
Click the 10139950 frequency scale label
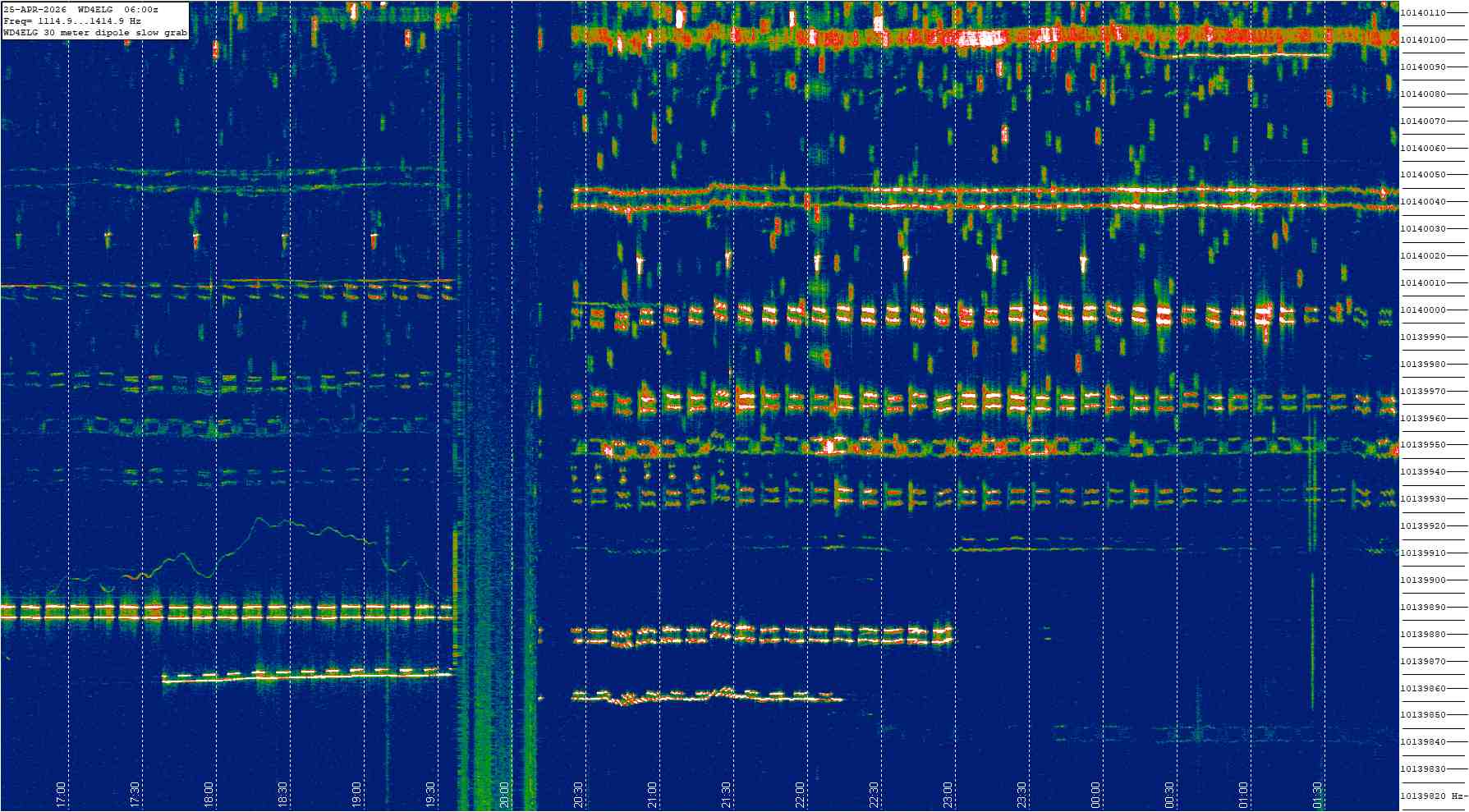point(1423,445)
